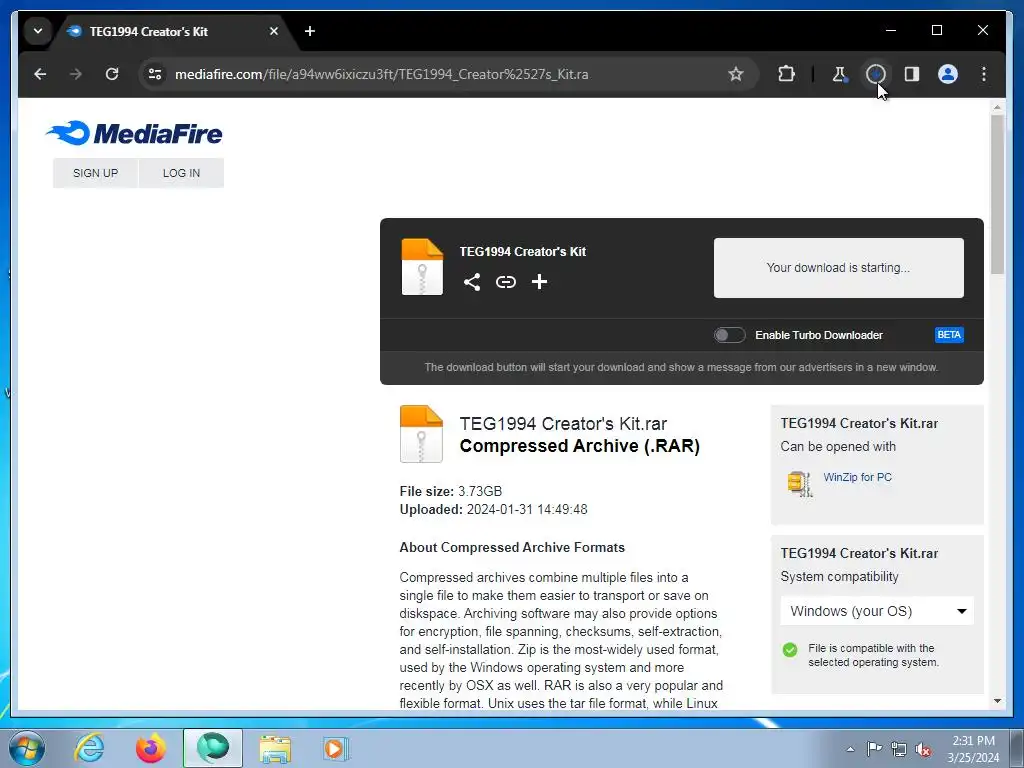
Task: Reload the MediaFire page
Action: (112, 74)
